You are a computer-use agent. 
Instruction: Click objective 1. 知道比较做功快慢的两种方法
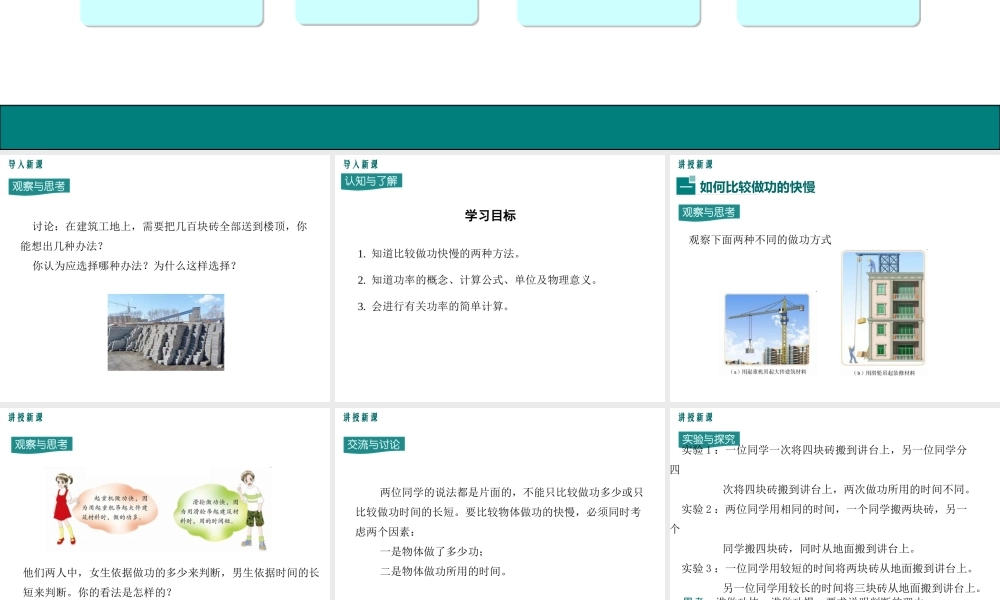[440, 253]
